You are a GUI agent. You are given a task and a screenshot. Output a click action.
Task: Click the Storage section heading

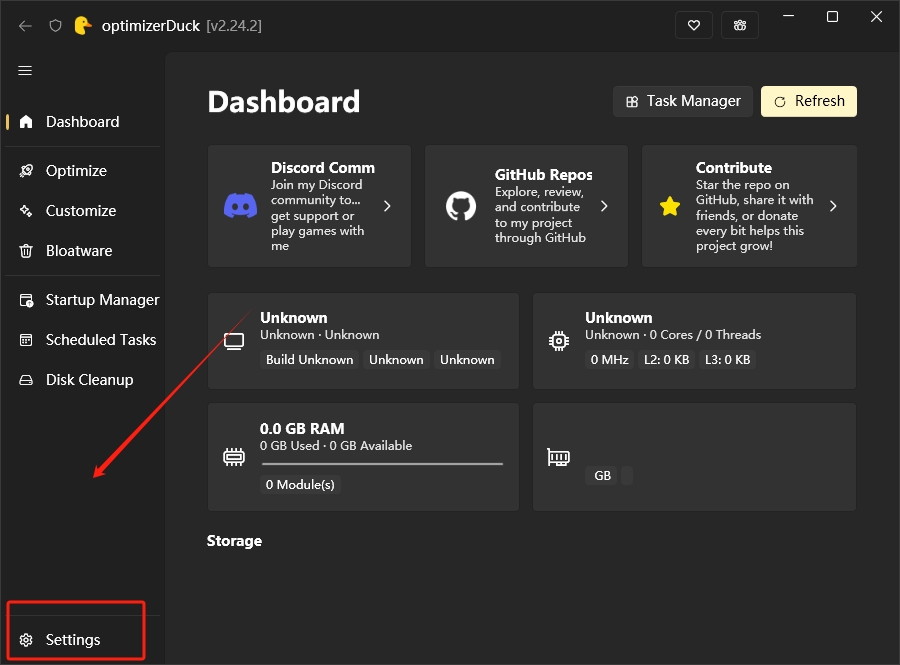coord(234,541)
